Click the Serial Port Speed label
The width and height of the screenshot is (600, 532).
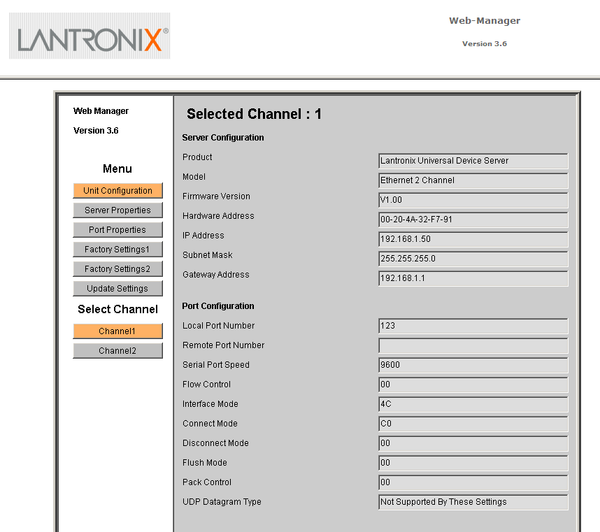click(216, 365)
